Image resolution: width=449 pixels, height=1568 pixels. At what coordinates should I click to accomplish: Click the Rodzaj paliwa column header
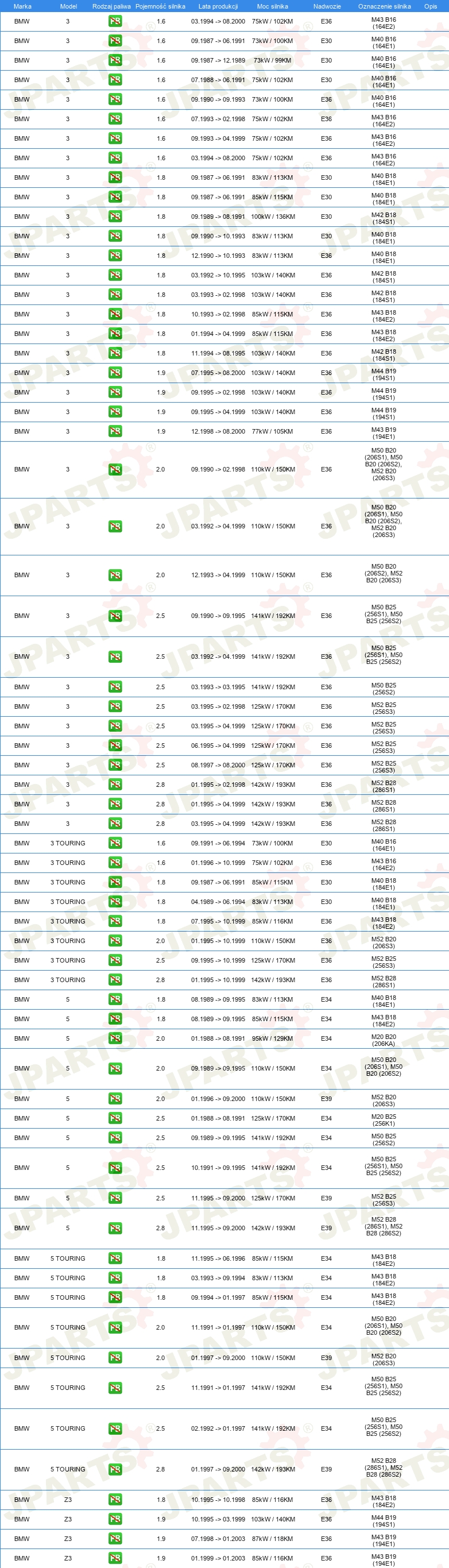111,6
